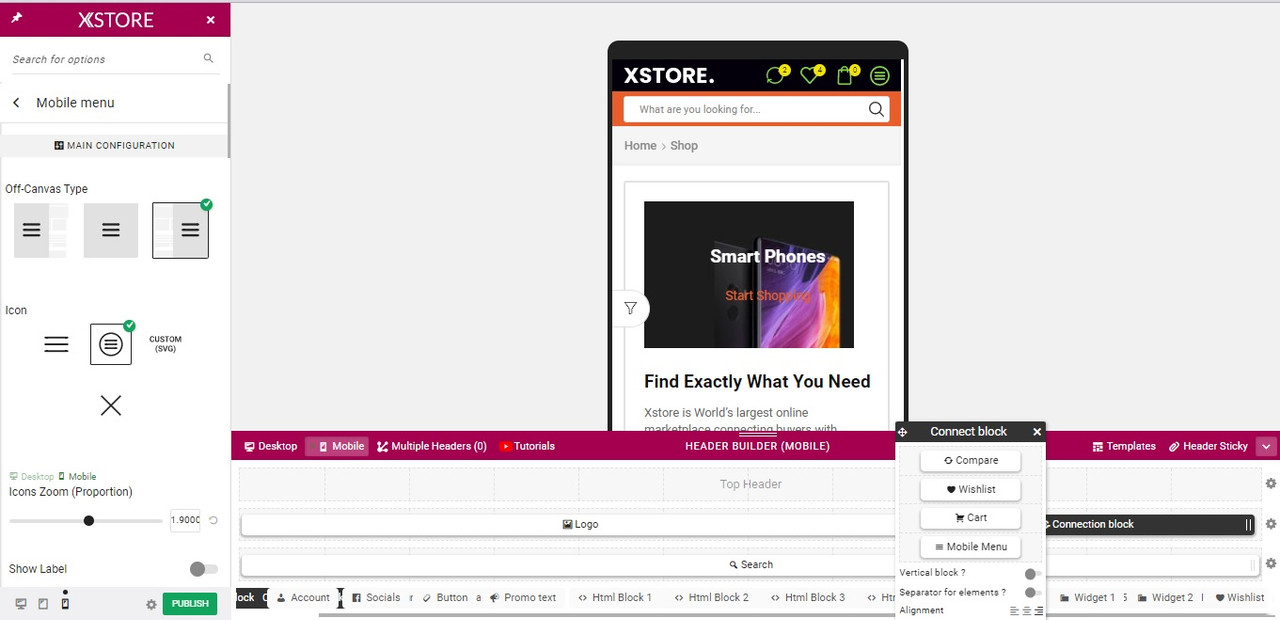Select Wishlist in Connect block
This screenshot has height=620, width=1280.
970,489
